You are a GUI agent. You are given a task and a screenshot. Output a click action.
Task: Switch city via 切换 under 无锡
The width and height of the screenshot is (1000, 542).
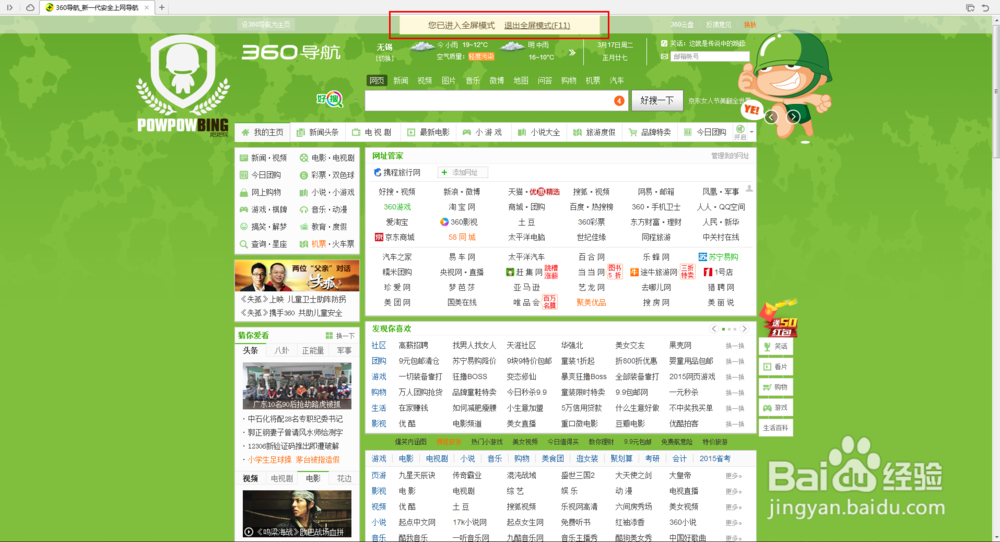pyautogui.click(x=384, y=58)
